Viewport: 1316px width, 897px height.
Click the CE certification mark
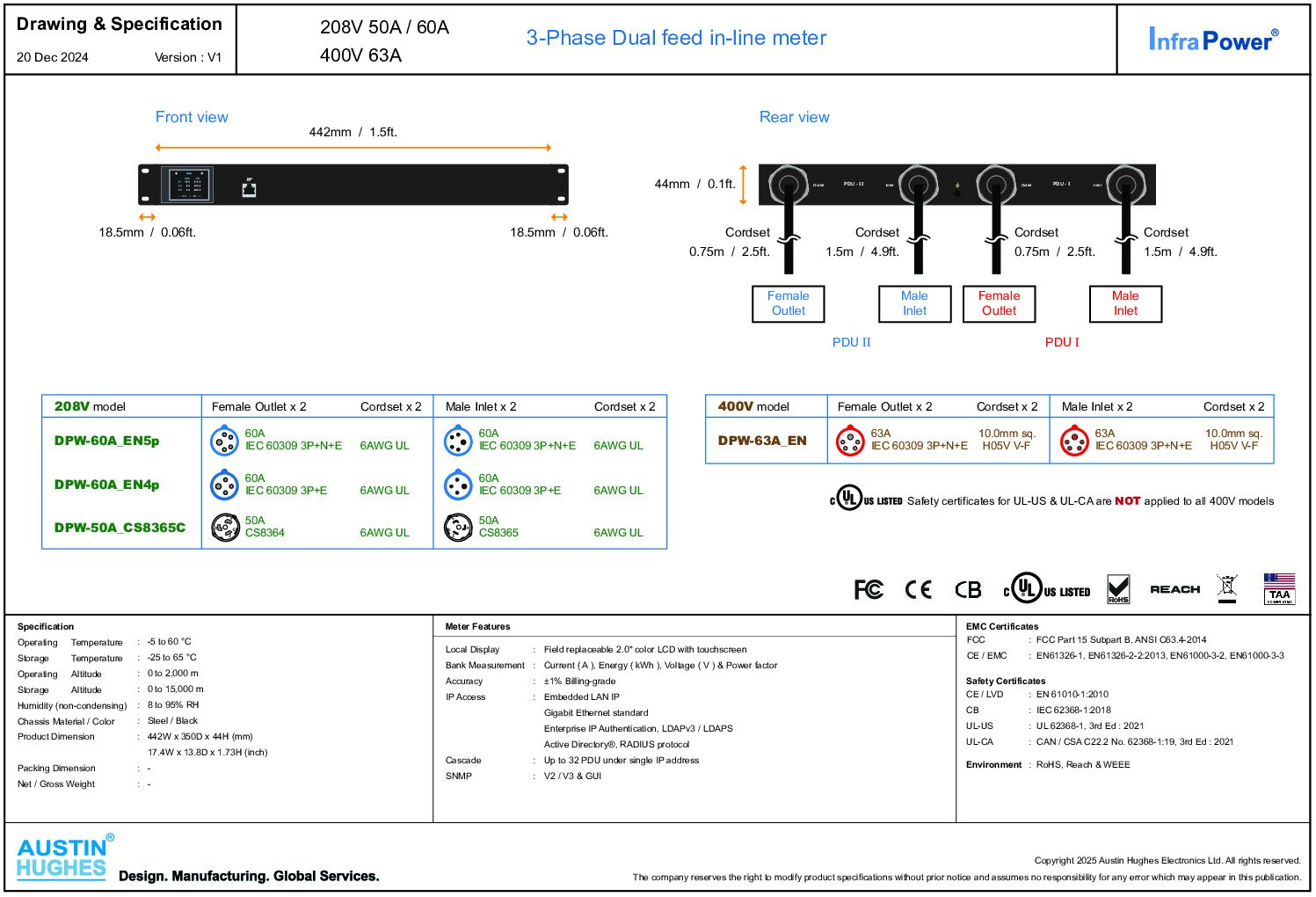918,589
